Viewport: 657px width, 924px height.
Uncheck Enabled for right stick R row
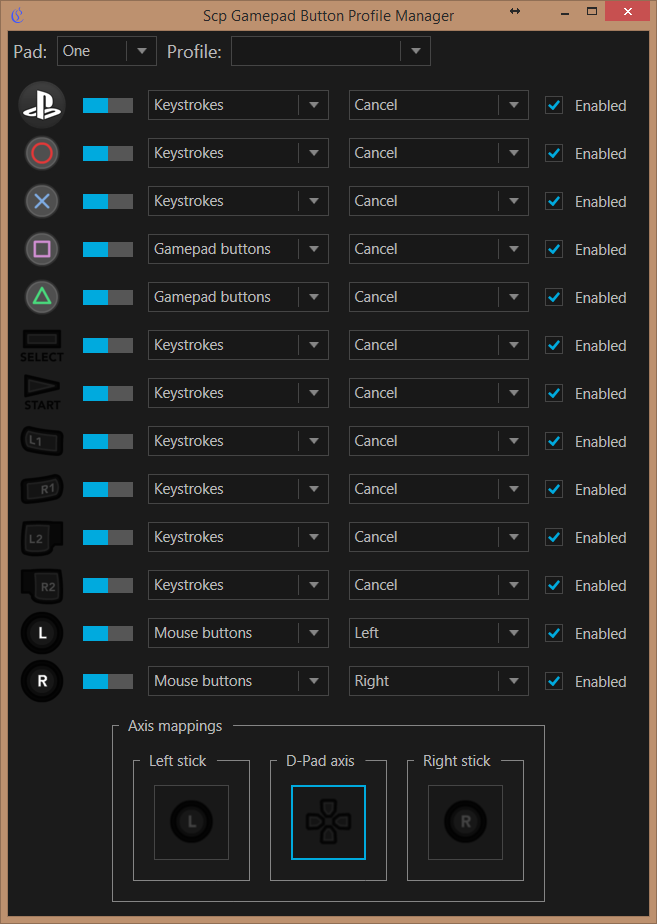pyautogui.click(x=554, y=681)
